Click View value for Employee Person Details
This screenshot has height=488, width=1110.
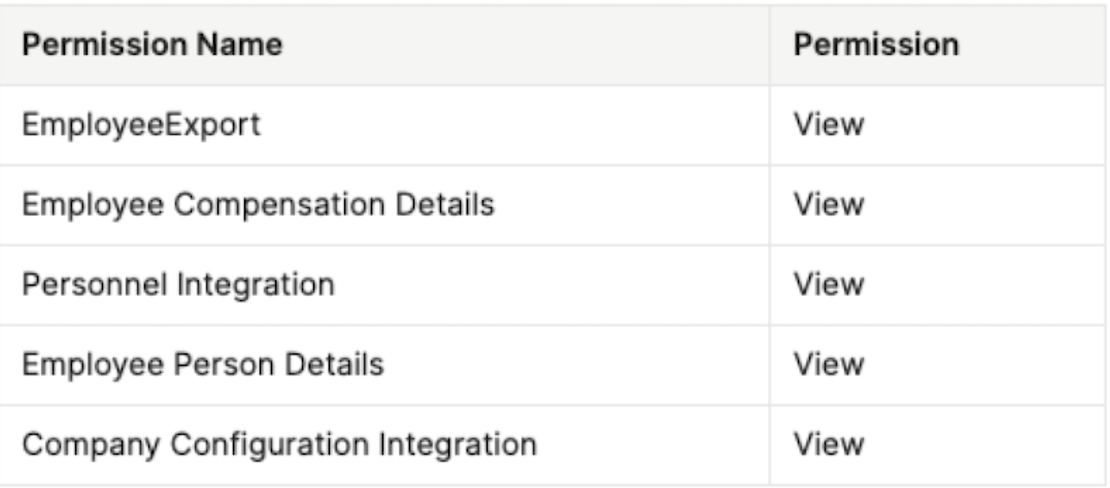click(x=829, y=365)
